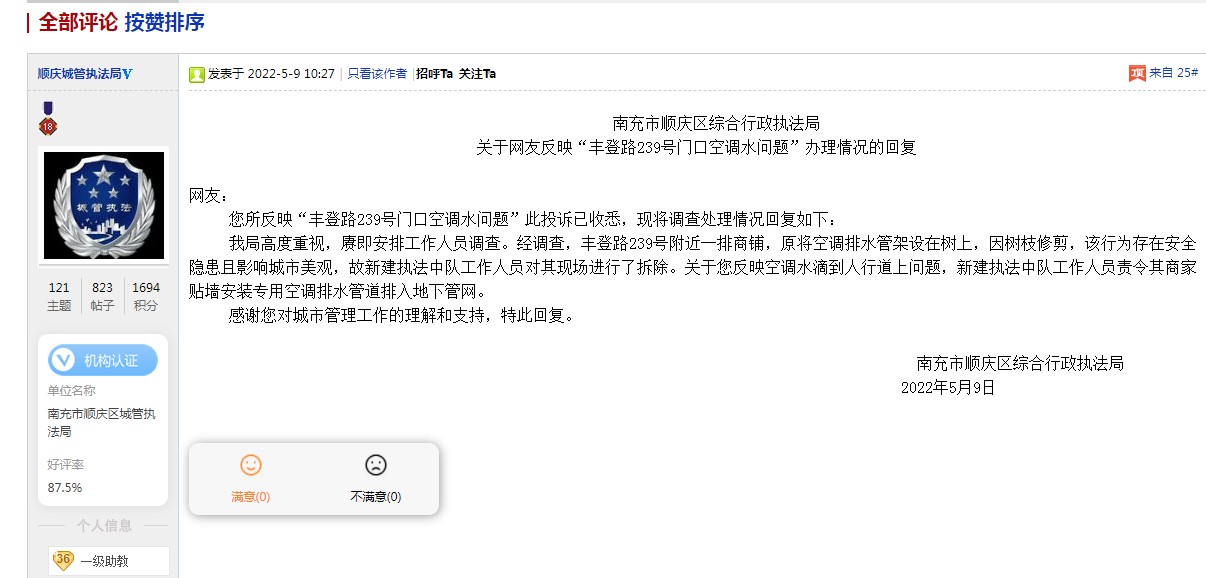The width and height of the screenshot is (1206, 578).
Task: View the user's 121 主题 topics
Action: tap(59, 296)
